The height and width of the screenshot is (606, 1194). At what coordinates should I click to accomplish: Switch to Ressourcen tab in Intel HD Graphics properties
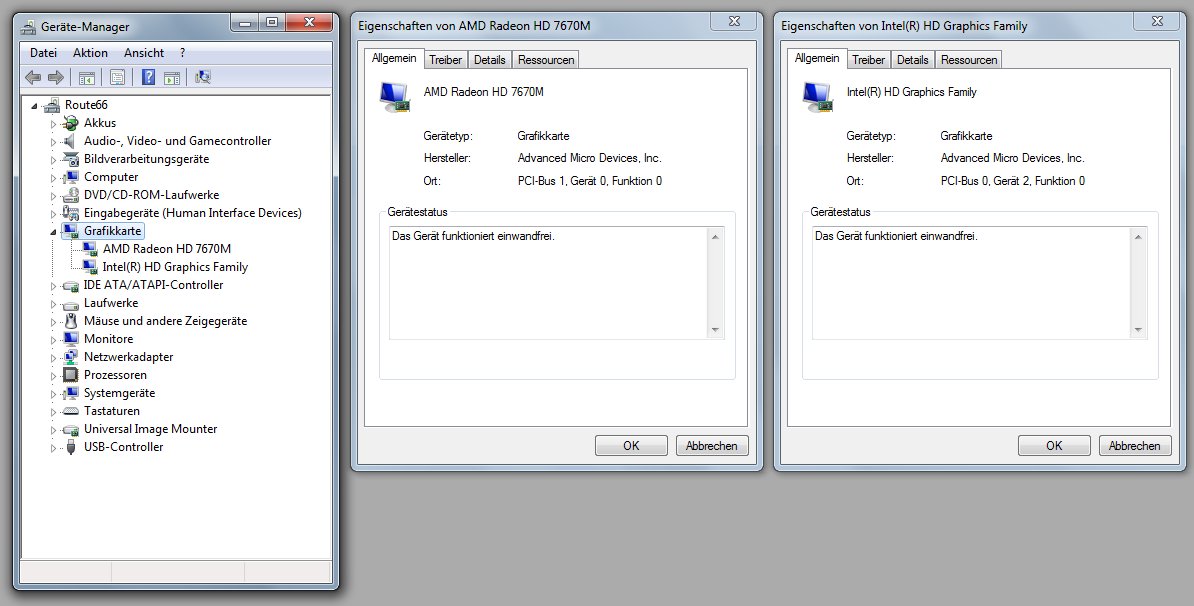[x=969, y=59]
